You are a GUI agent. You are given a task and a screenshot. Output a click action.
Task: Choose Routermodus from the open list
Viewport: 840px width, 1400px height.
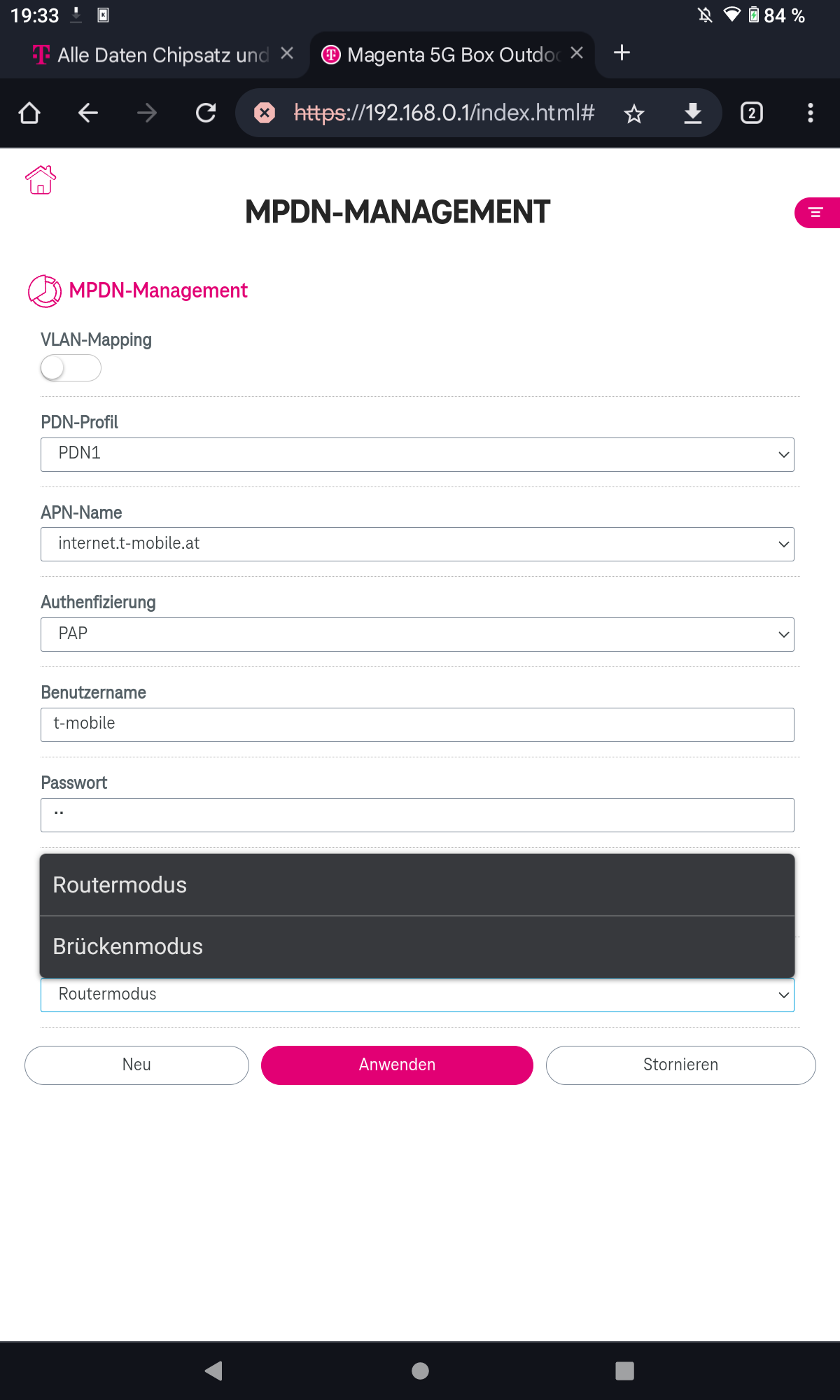(417, 885)
